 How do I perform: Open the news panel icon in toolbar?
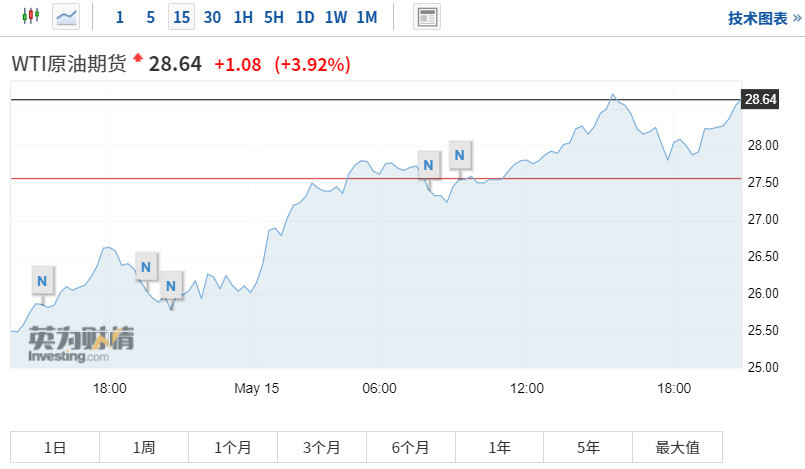(427, 17)
